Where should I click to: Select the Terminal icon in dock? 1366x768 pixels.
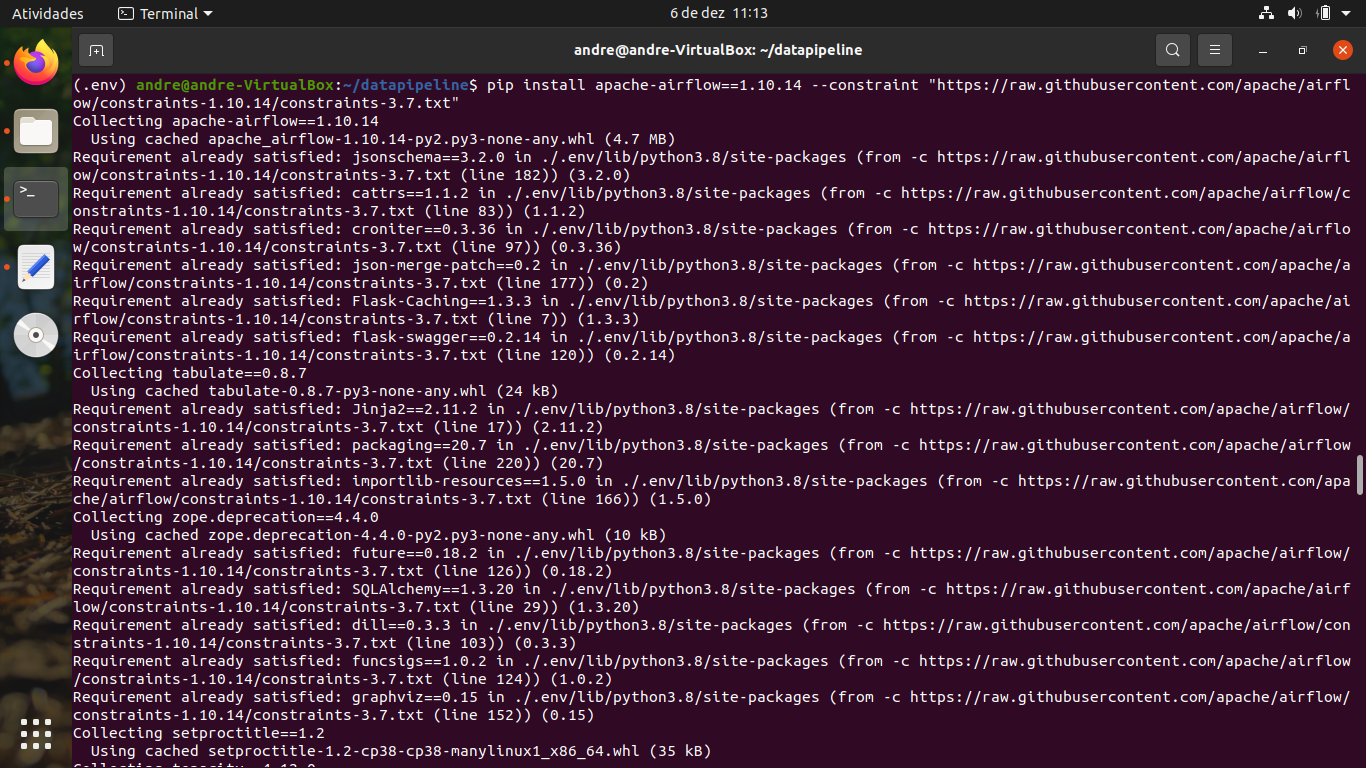click(x=36, y=199)
